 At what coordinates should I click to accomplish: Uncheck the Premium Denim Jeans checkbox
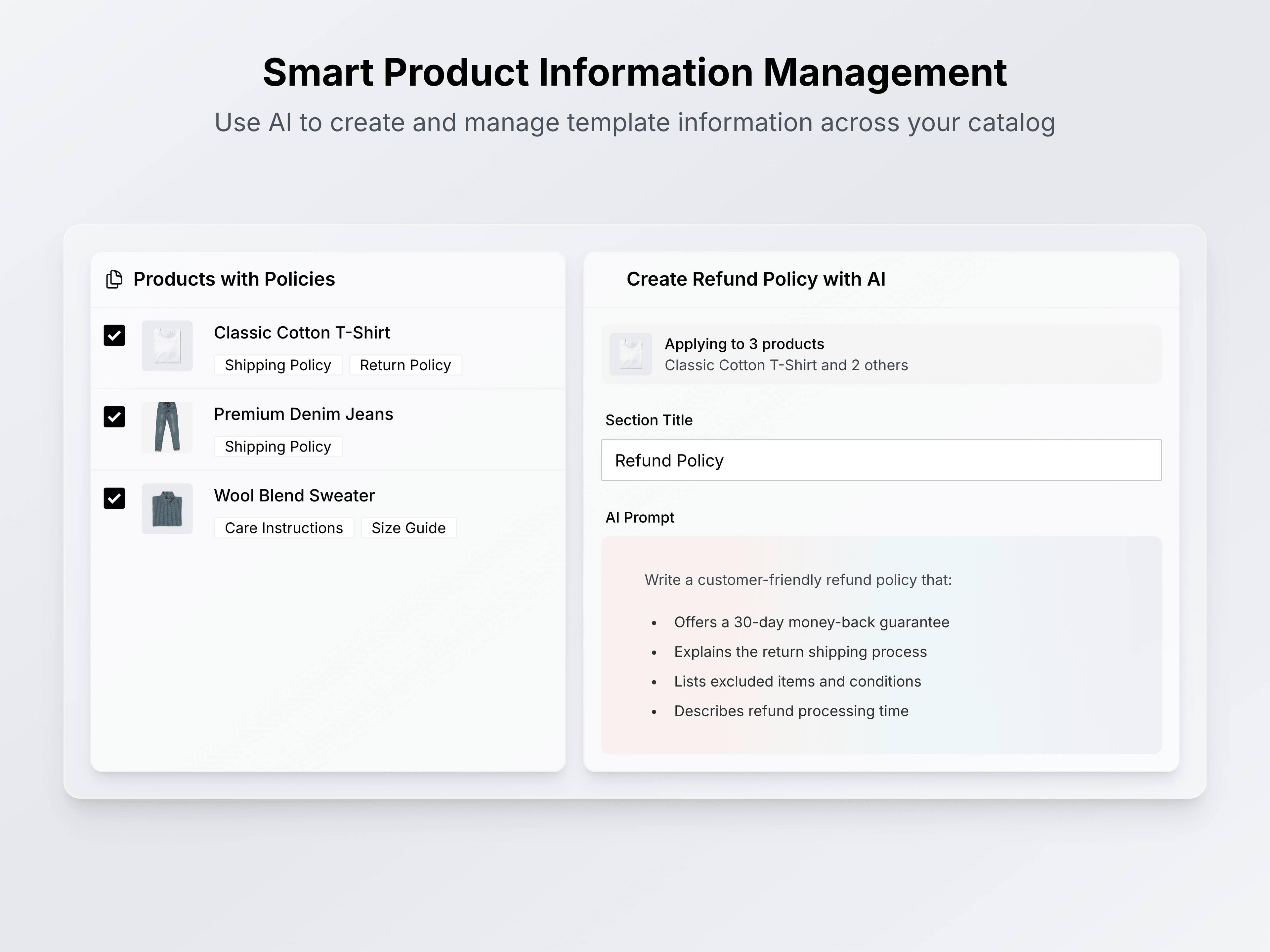coord(114,416)
